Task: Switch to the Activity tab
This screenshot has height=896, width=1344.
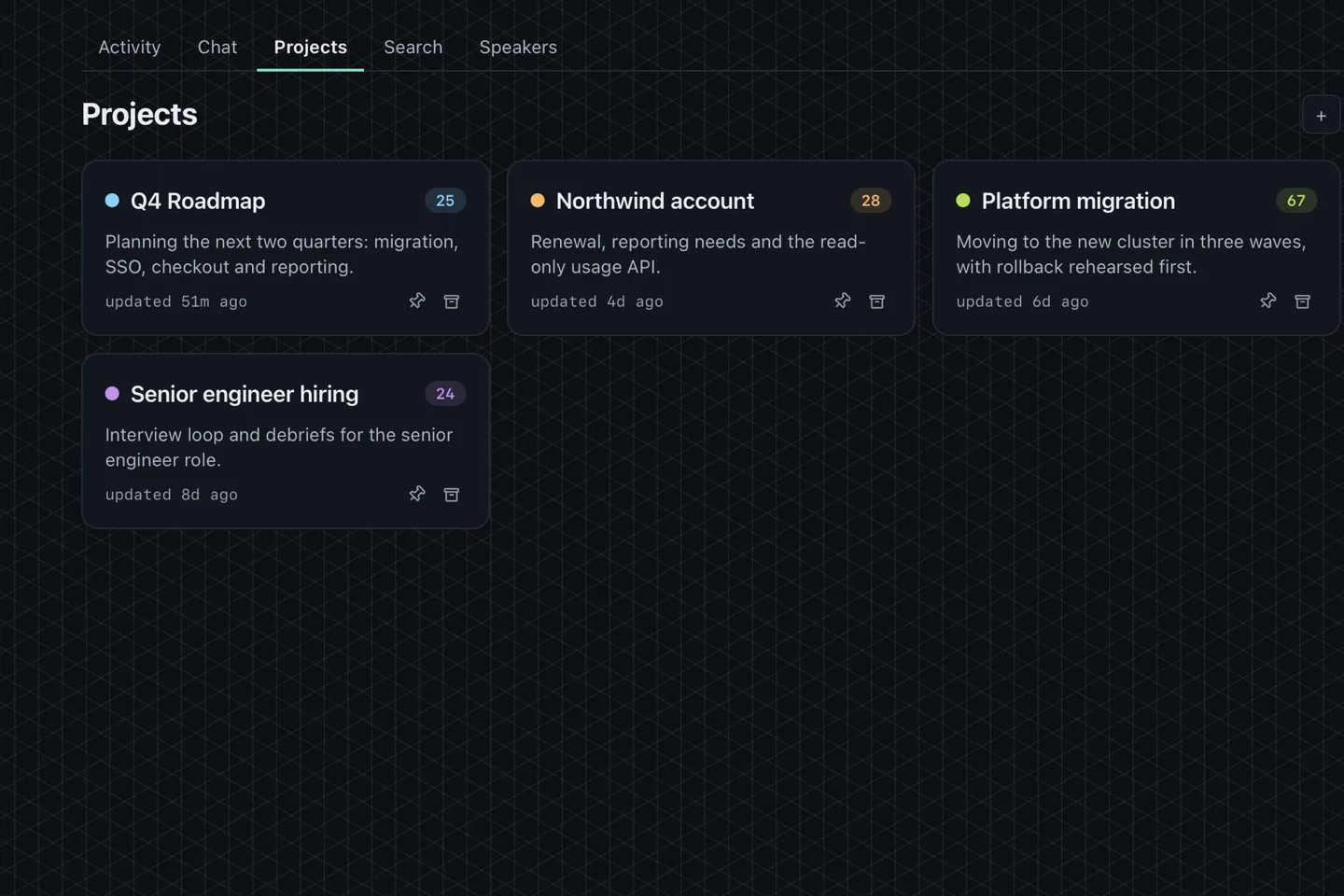Action: click(x=130, y=47)
